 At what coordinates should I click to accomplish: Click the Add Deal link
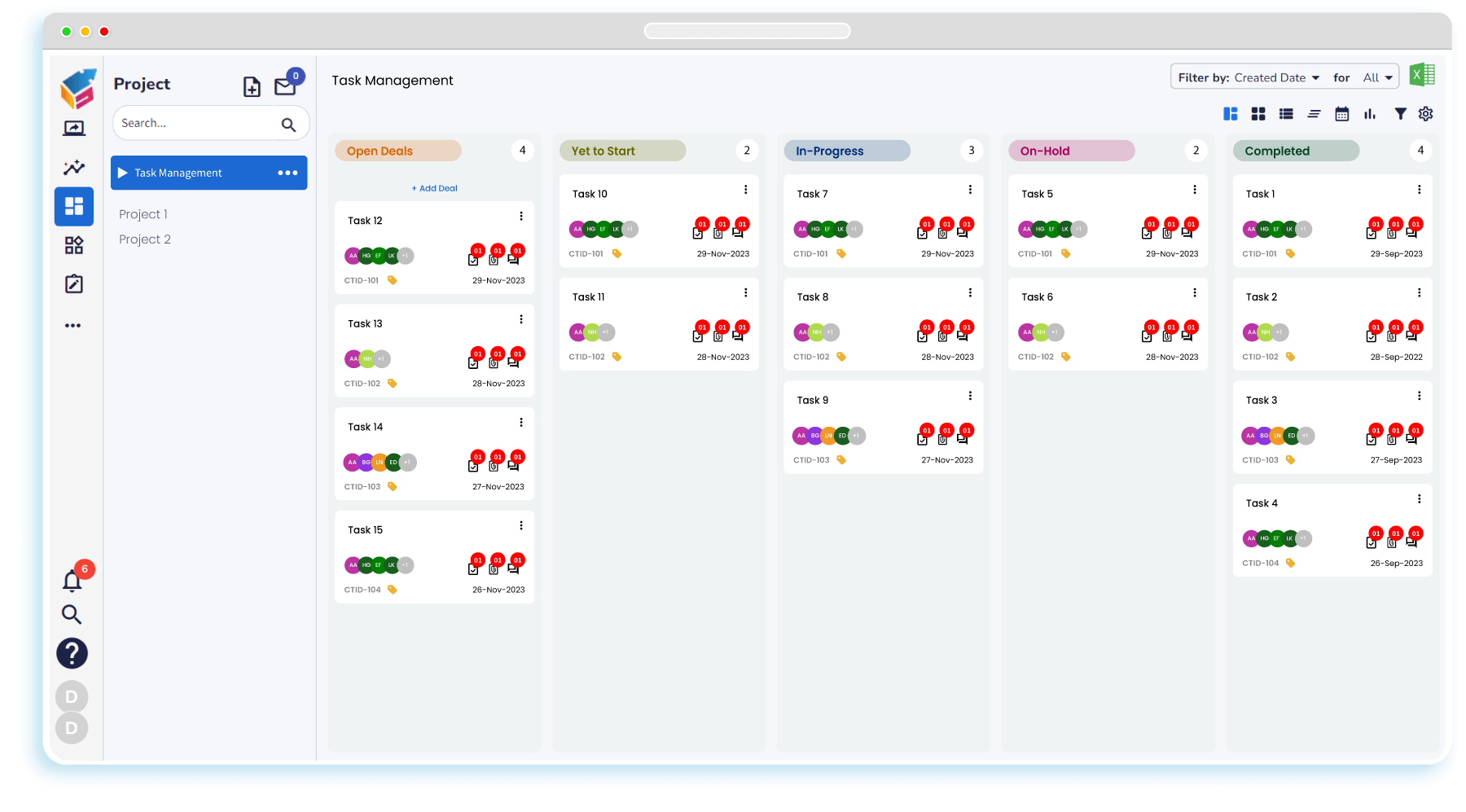(x=434, y=188)
